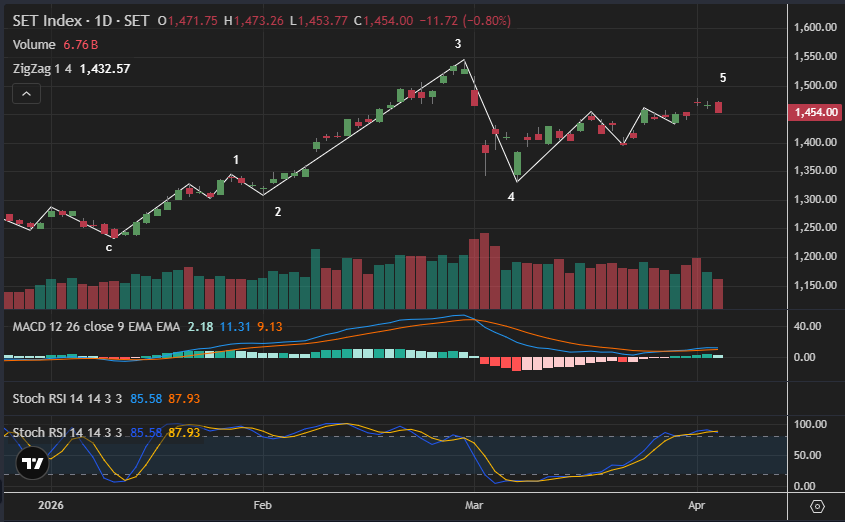
Task: Click the 100.00 label on the Stoch RSI scale
Action: [810, 424]
